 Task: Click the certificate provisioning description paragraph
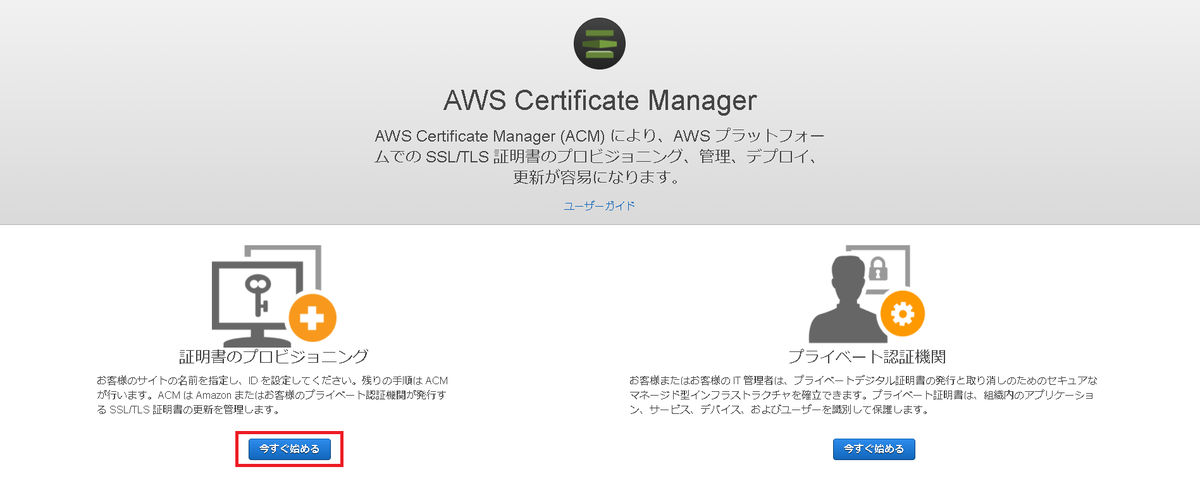pos(274,396)
